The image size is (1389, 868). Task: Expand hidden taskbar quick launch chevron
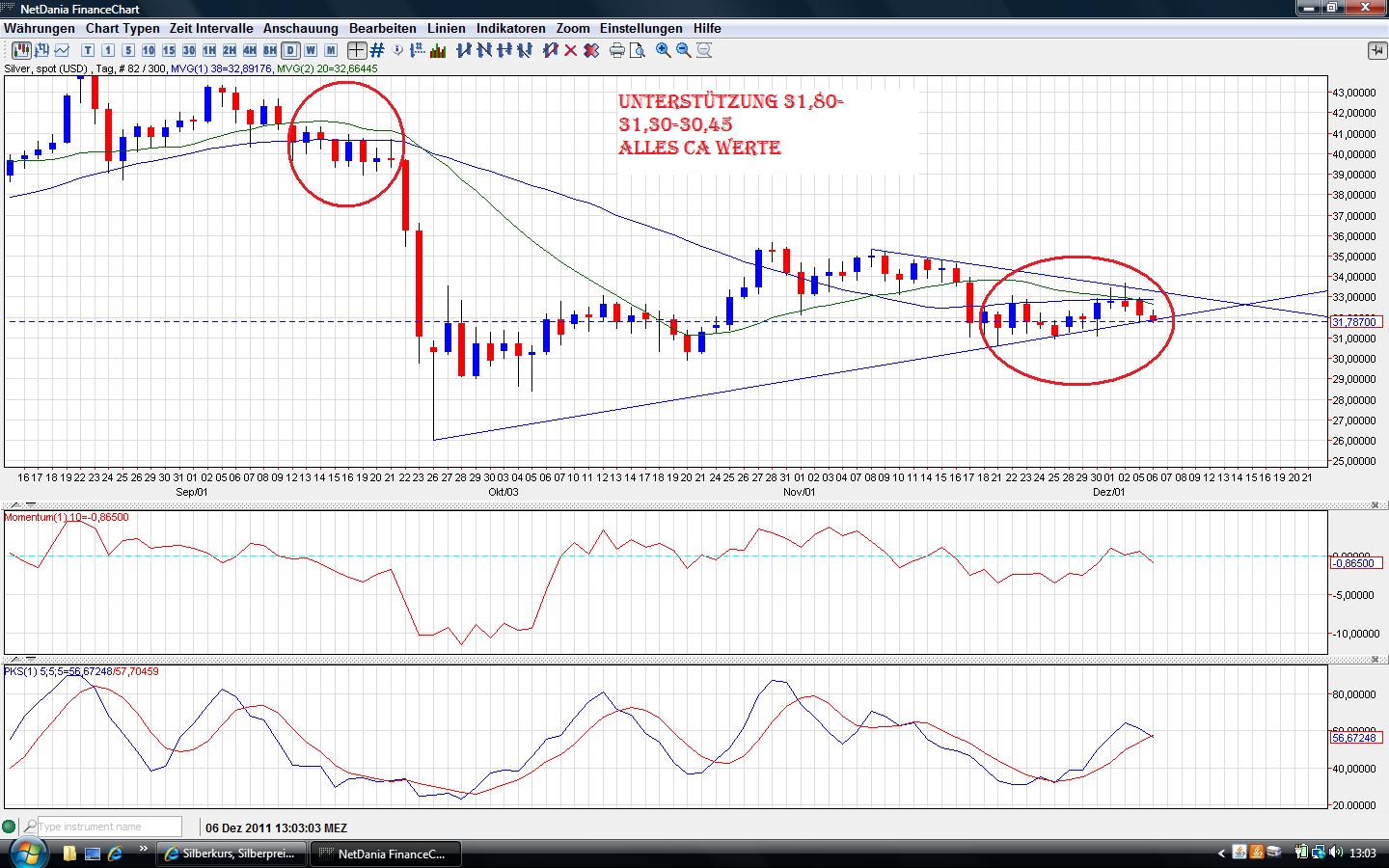(x=144, y=851)
